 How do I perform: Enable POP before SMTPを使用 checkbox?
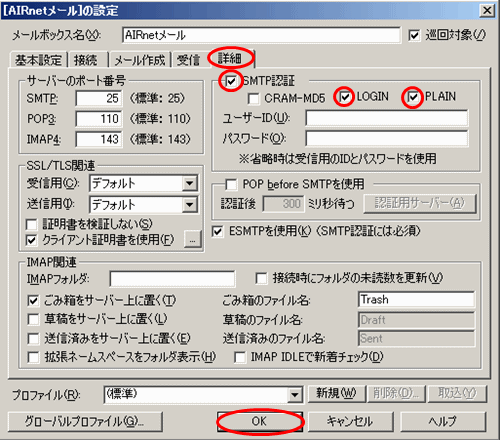231,184
